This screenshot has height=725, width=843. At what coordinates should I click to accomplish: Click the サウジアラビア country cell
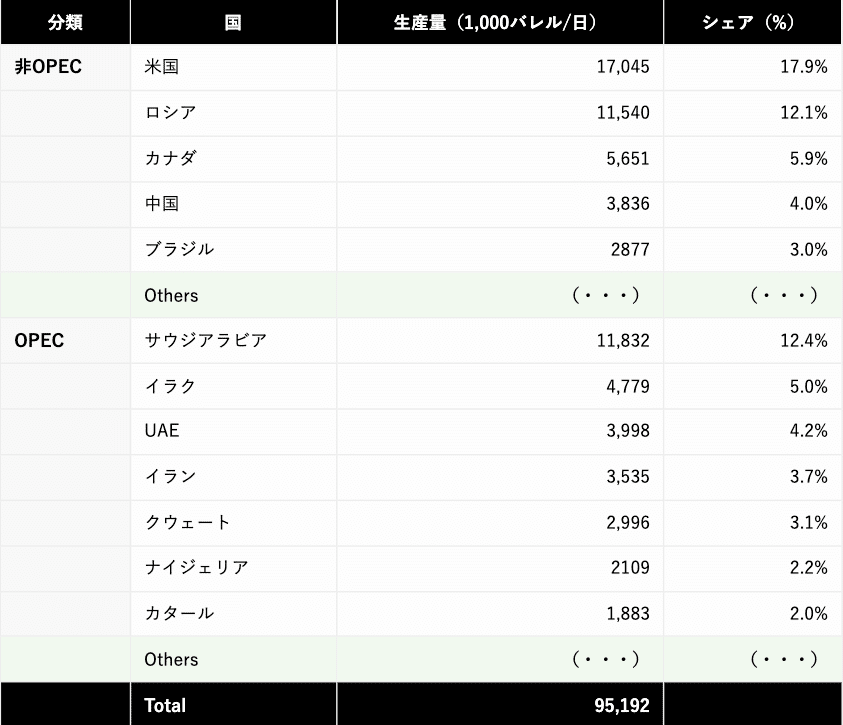click(233, 341)
